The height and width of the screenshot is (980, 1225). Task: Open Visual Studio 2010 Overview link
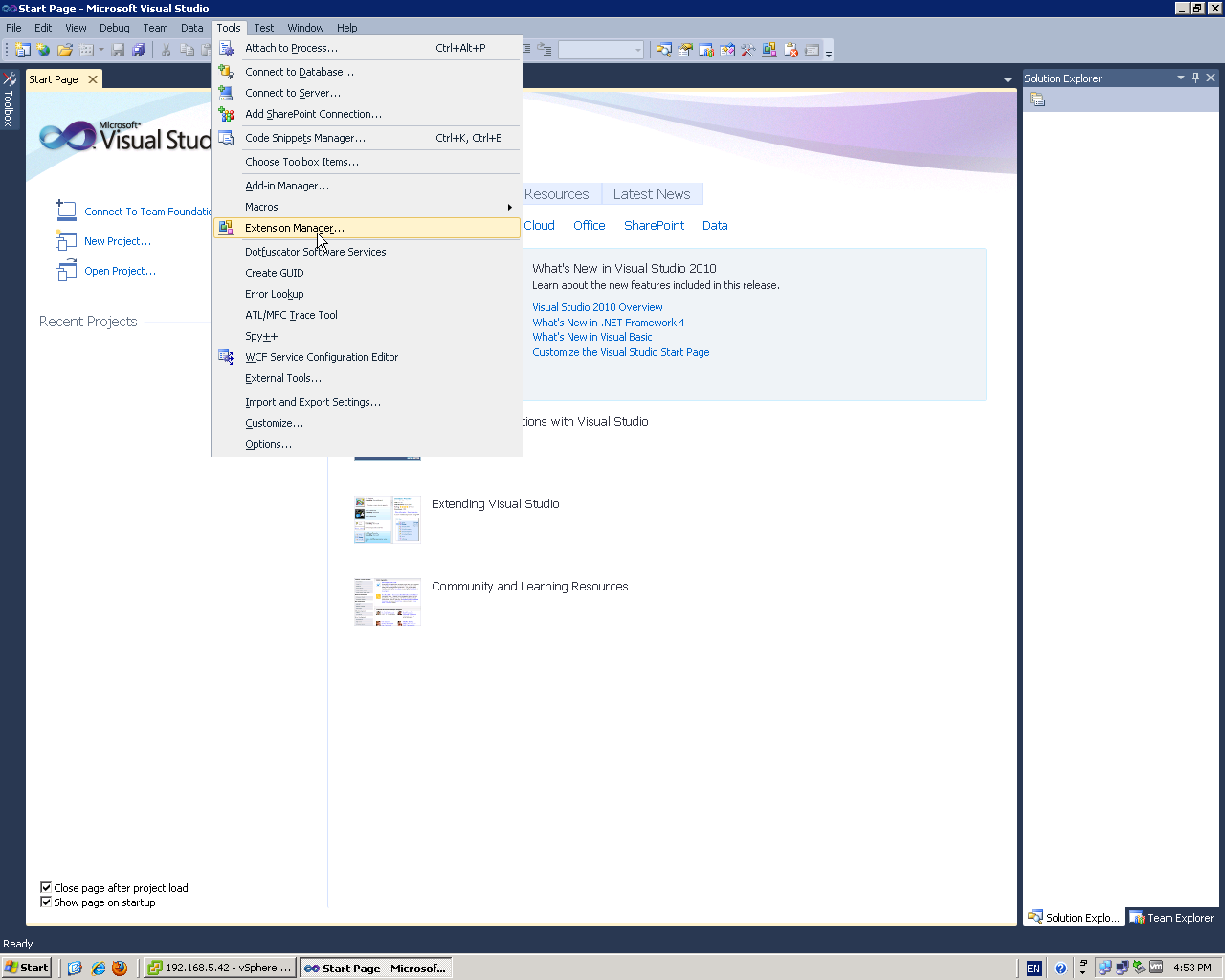tap(597, 307)
